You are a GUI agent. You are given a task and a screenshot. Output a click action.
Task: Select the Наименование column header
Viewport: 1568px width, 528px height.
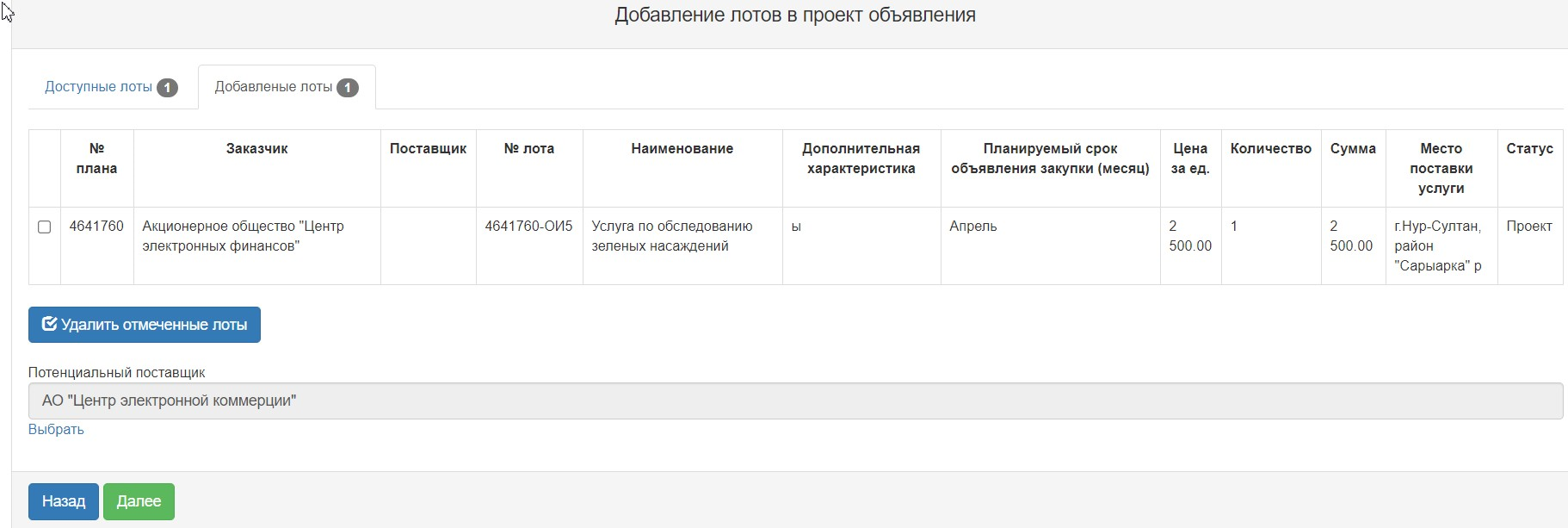click(x=682, y=148)
